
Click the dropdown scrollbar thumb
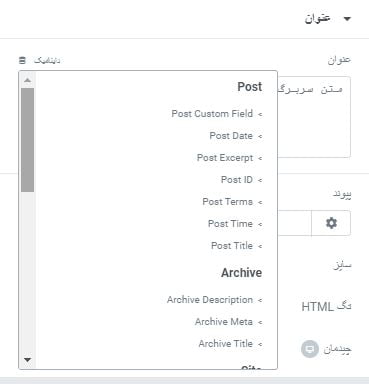coord(27,140)
